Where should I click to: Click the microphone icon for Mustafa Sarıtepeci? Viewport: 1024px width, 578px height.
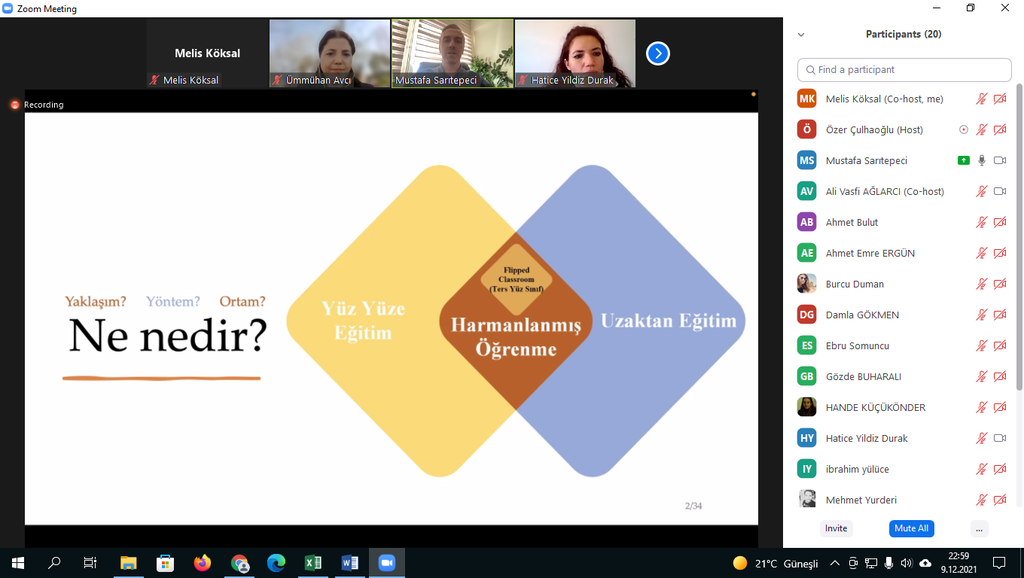point(982,160)
